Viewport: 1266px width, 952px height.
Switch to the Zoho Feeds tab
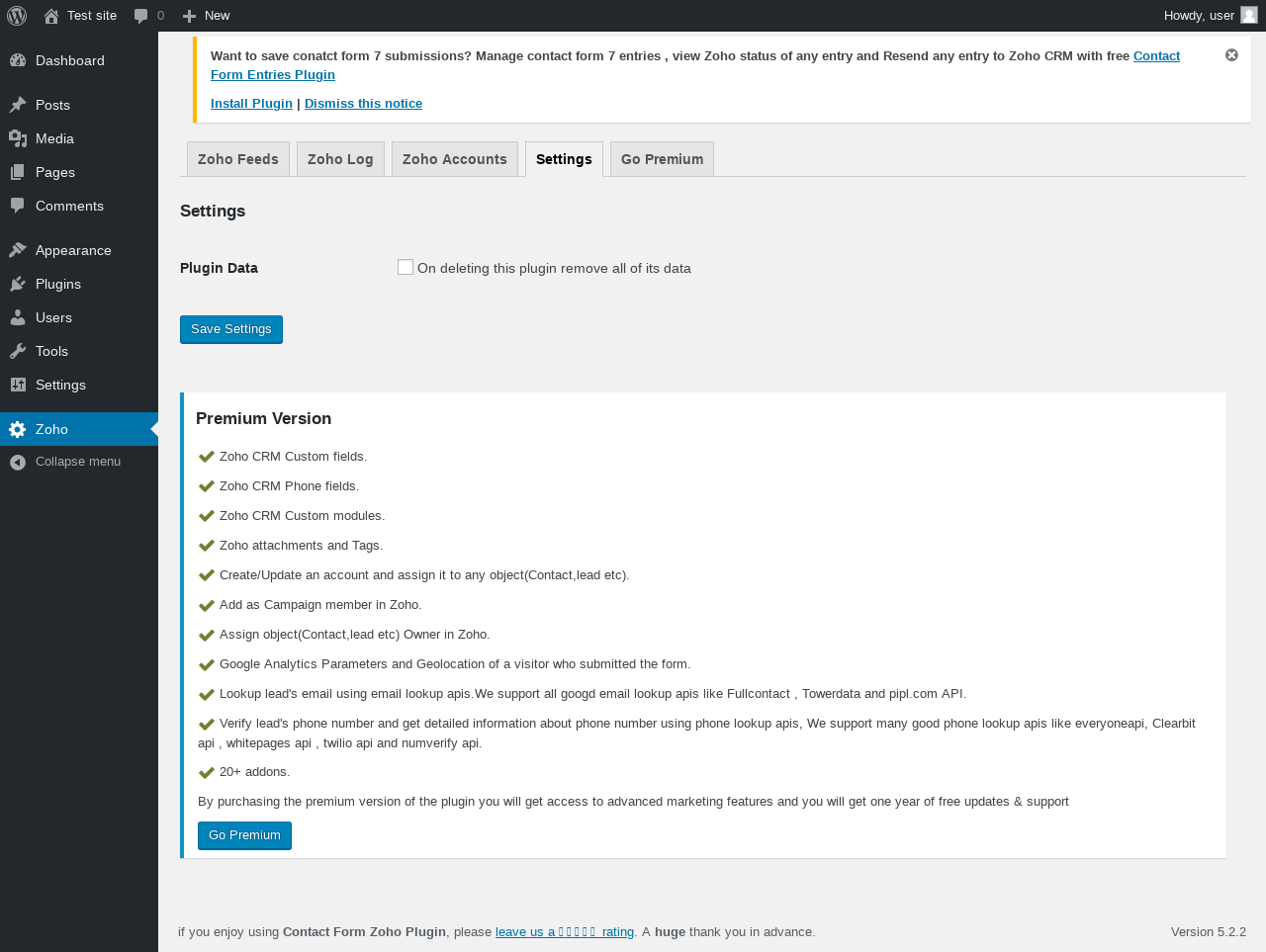(238, 159)
